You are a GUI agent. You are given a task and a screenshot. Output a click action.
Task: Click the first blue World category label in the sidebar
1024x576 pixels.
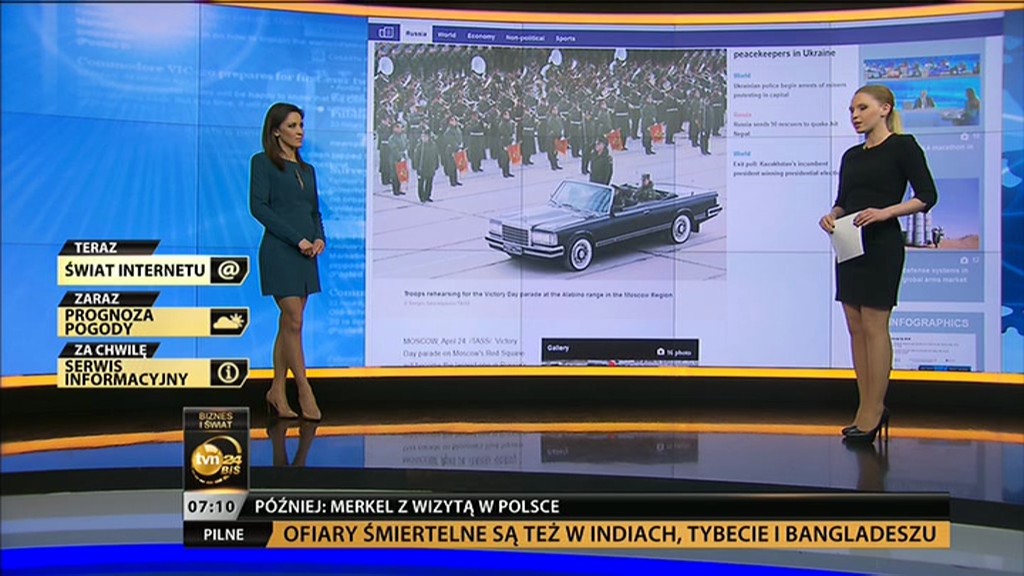741,76
